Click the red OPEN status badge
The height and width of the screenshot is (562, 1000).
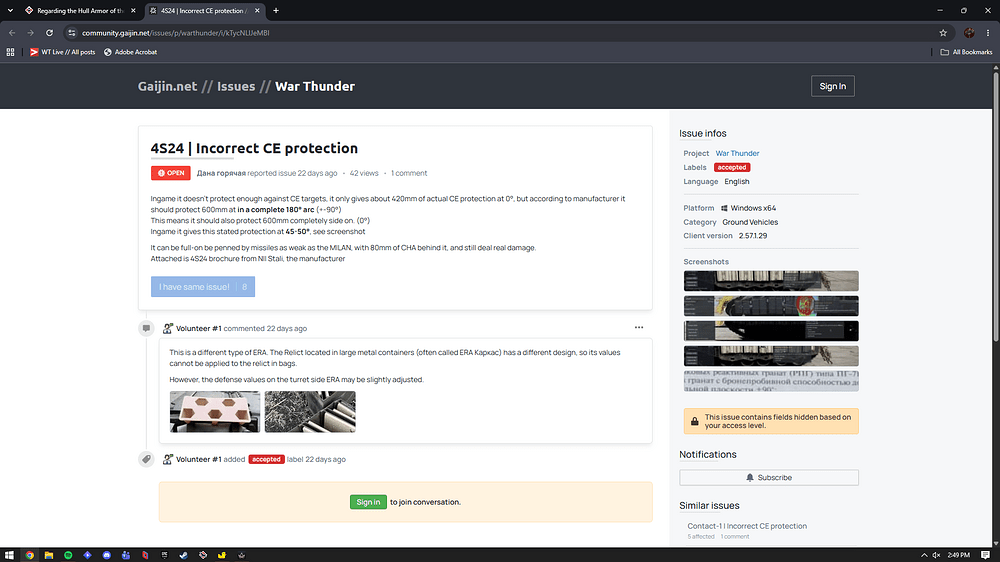[170, 173]
